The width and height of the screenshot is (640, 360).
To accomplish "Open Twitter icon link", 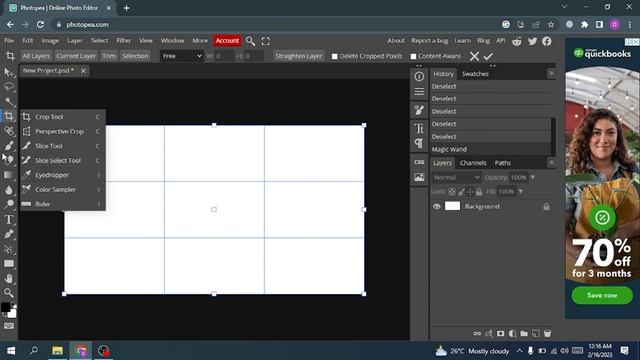I will click(532, 41).
